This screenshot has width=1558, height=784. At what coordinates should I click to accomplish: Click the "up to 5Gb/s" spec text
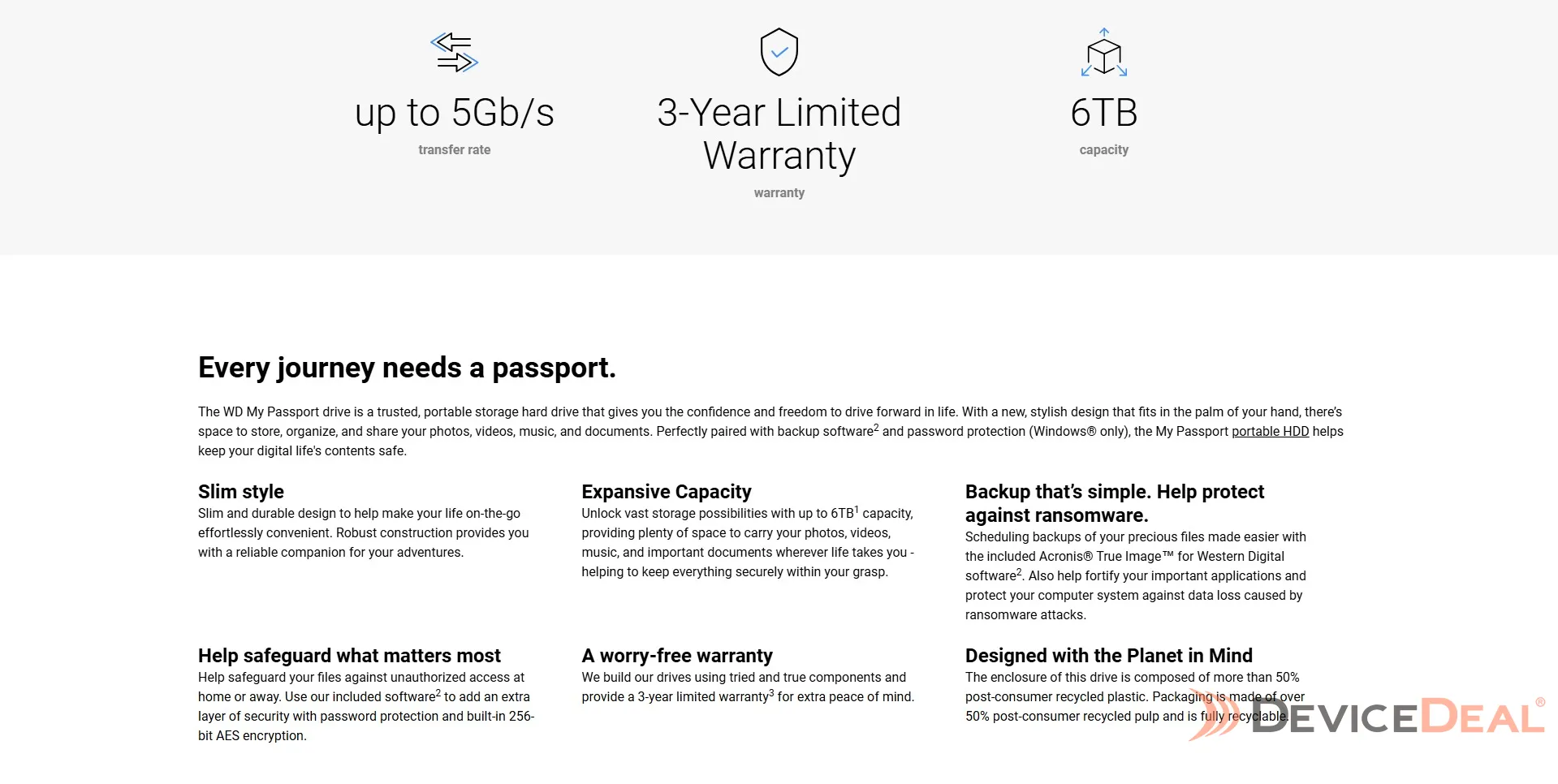click(455, 113)
